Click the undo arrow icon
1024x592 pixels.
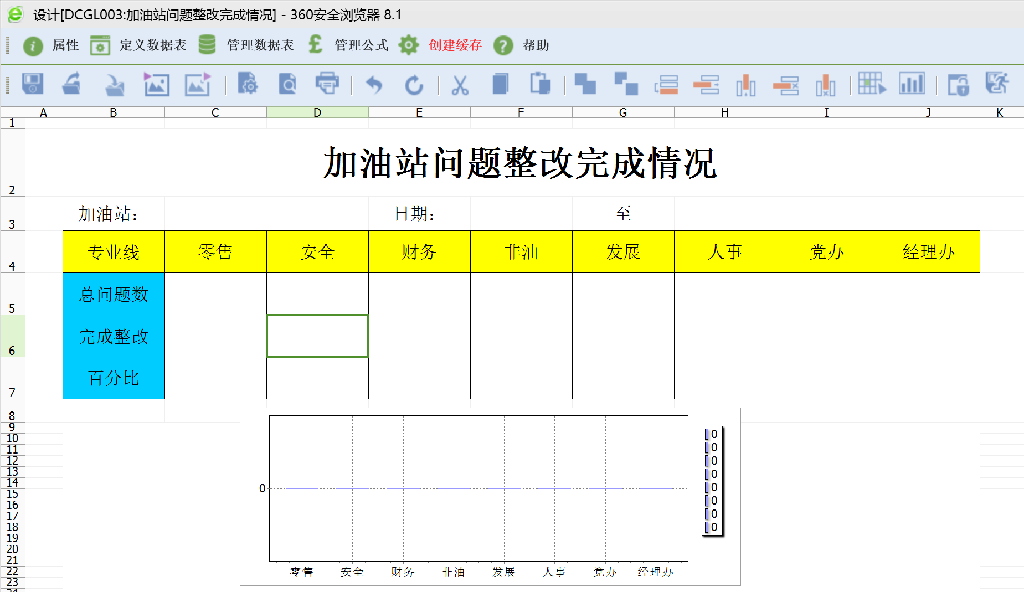[374, 85]
